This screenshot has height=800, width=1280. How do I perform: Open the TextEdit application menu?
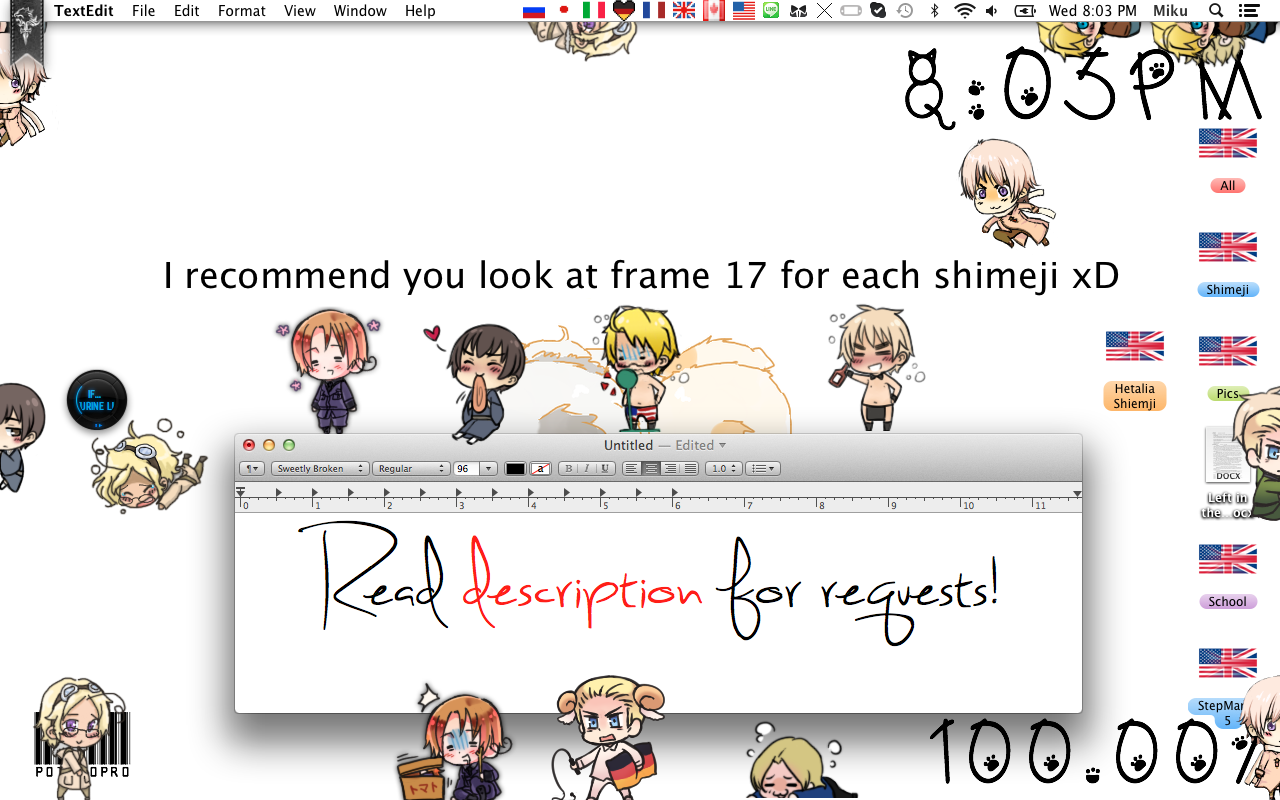point(84,11)
